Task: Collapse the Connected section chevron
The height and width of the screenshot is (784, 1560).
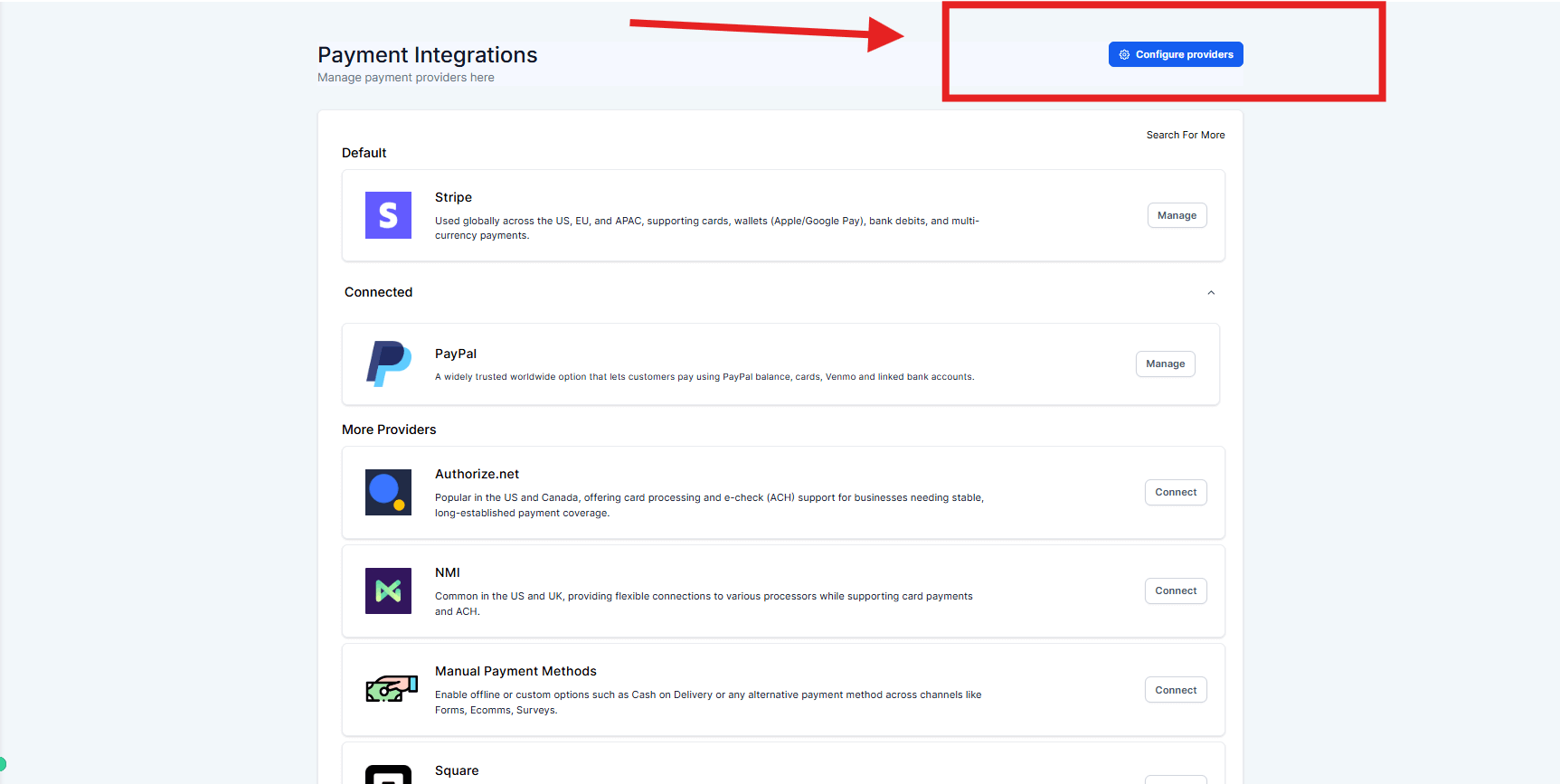Action: (x=1211, y=292)
